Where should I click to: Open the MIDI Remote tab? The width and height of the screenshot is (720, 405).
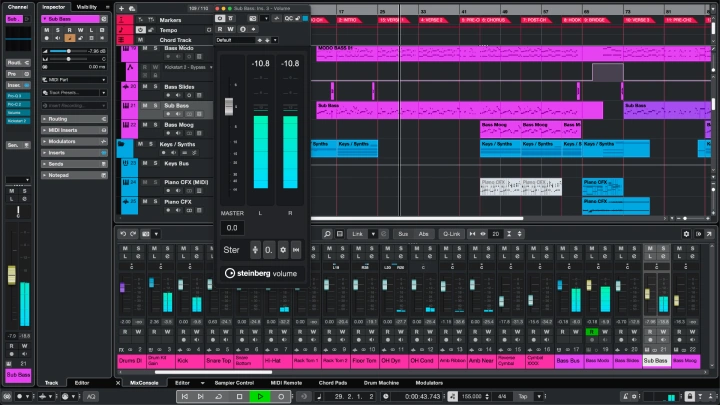click(x=286, y=382)
